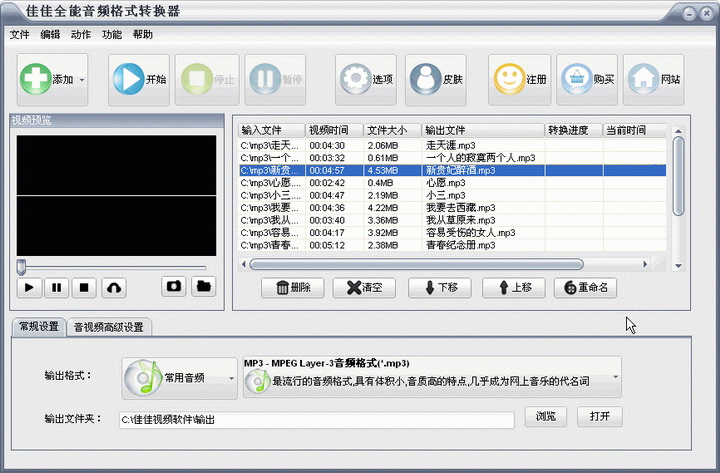720x473 pixels.
Task: Open 选项 (Options) gear icon
Action: (x=353, y=79)
